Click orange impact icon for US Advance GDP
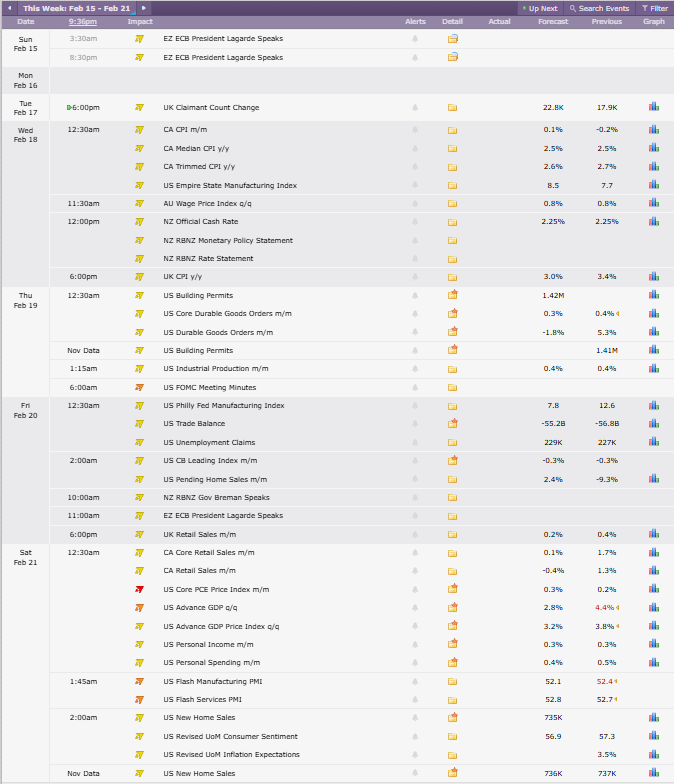 tap(140, 608)
